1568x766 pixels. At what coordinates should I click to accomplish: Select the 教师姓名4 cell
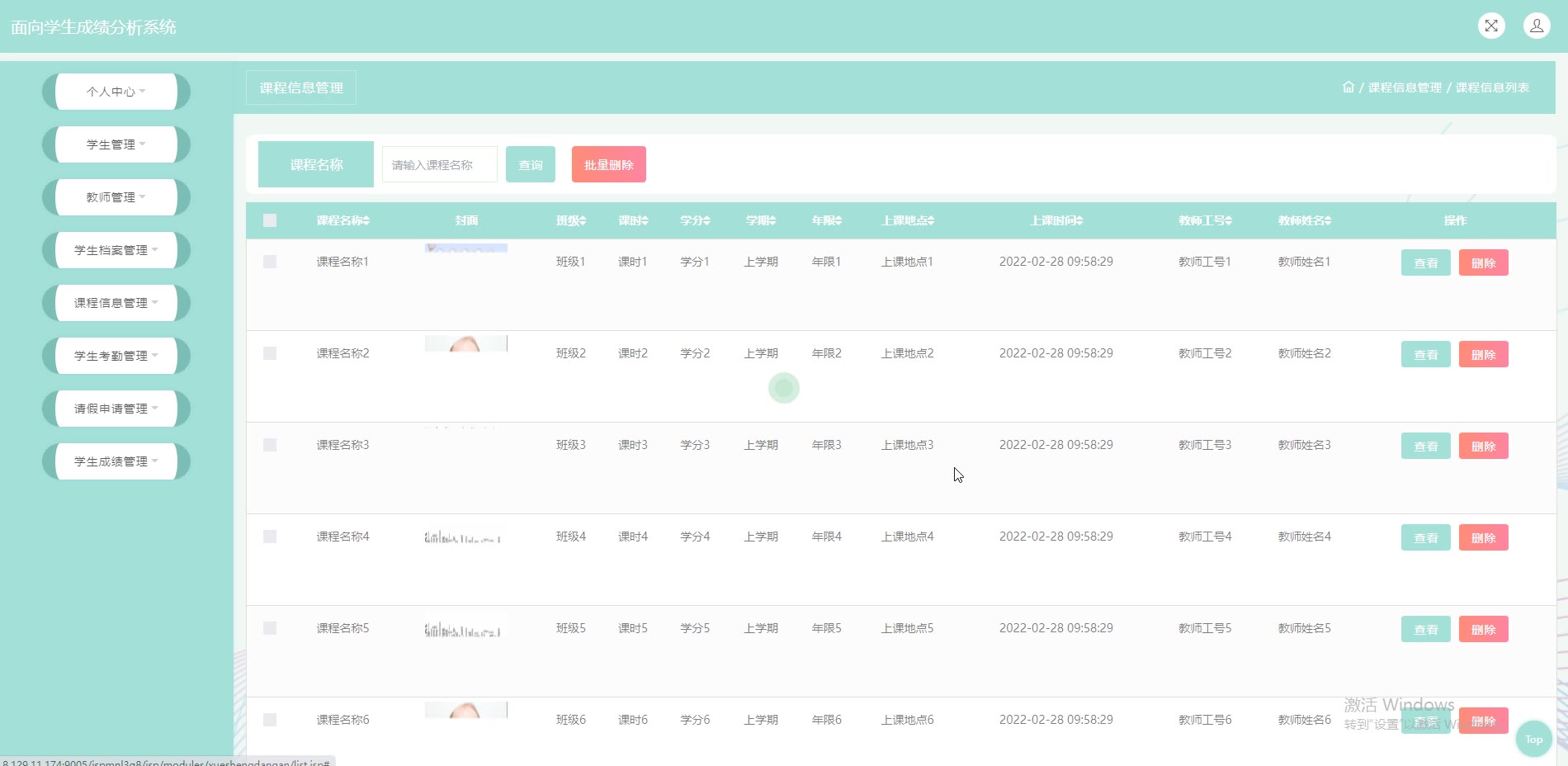click(x=1305, y=537)
